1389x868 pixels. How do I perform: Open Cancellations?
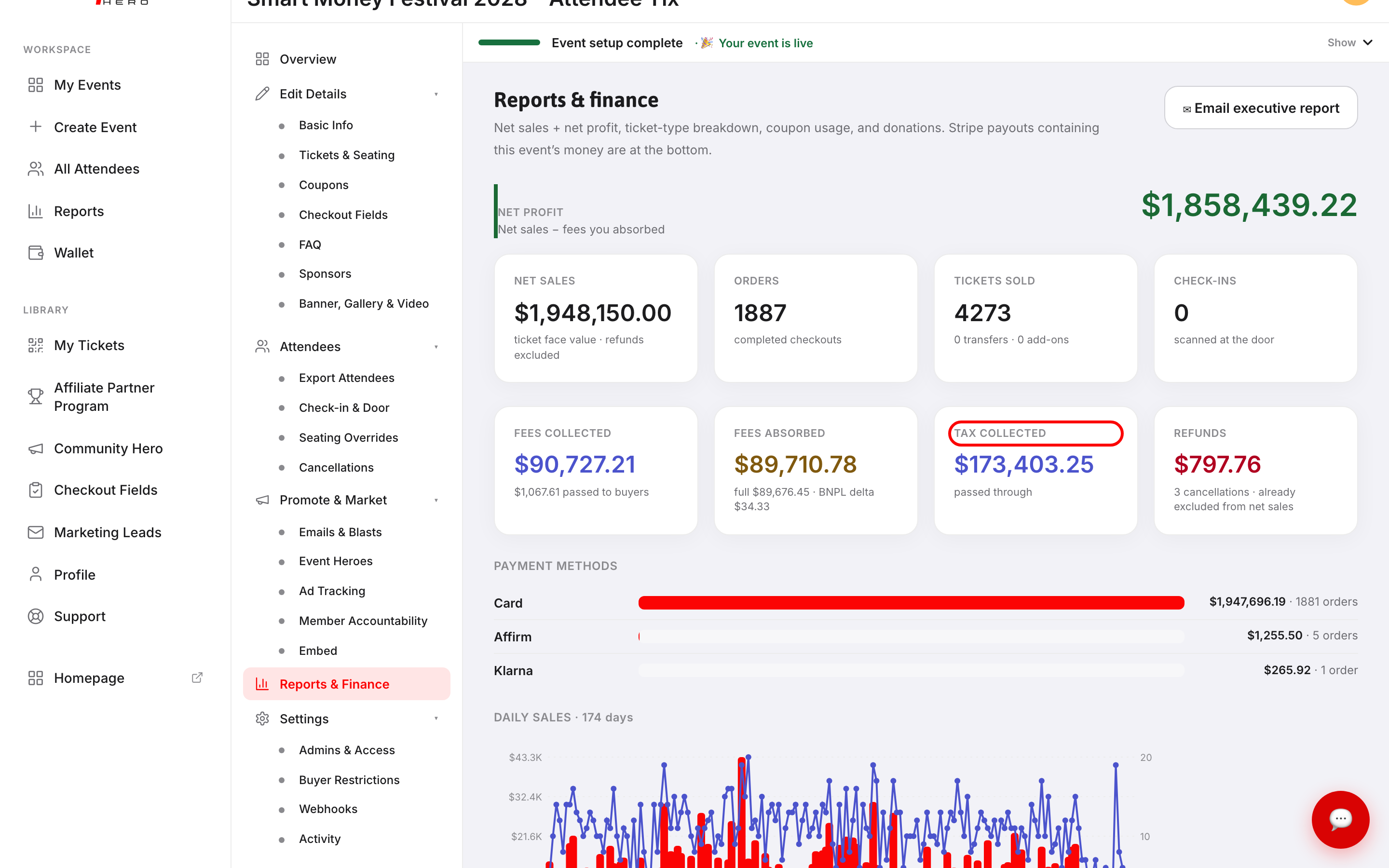[x=336, y=467]
